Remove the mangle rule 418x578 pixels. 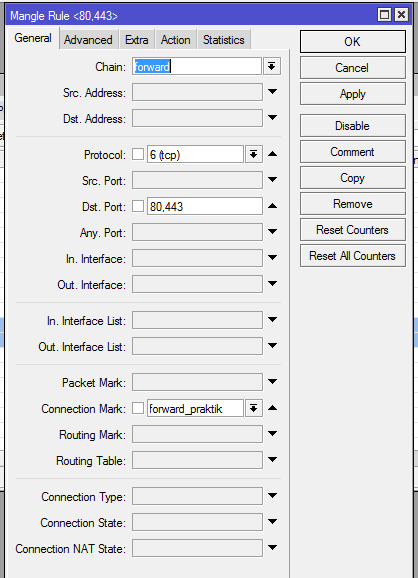point(353,204)
